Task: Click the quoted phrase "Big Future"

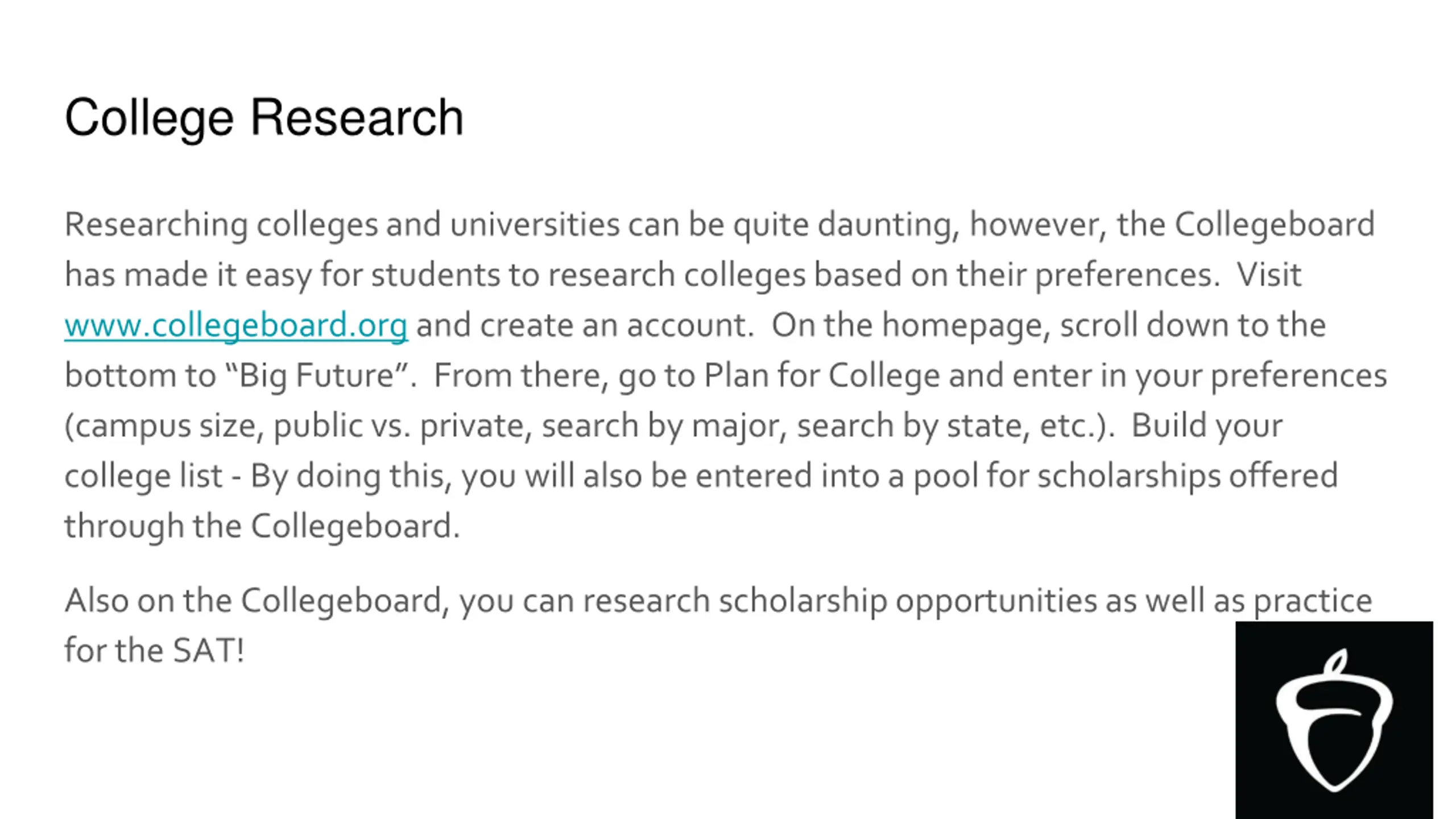Action: coord(317,376)
